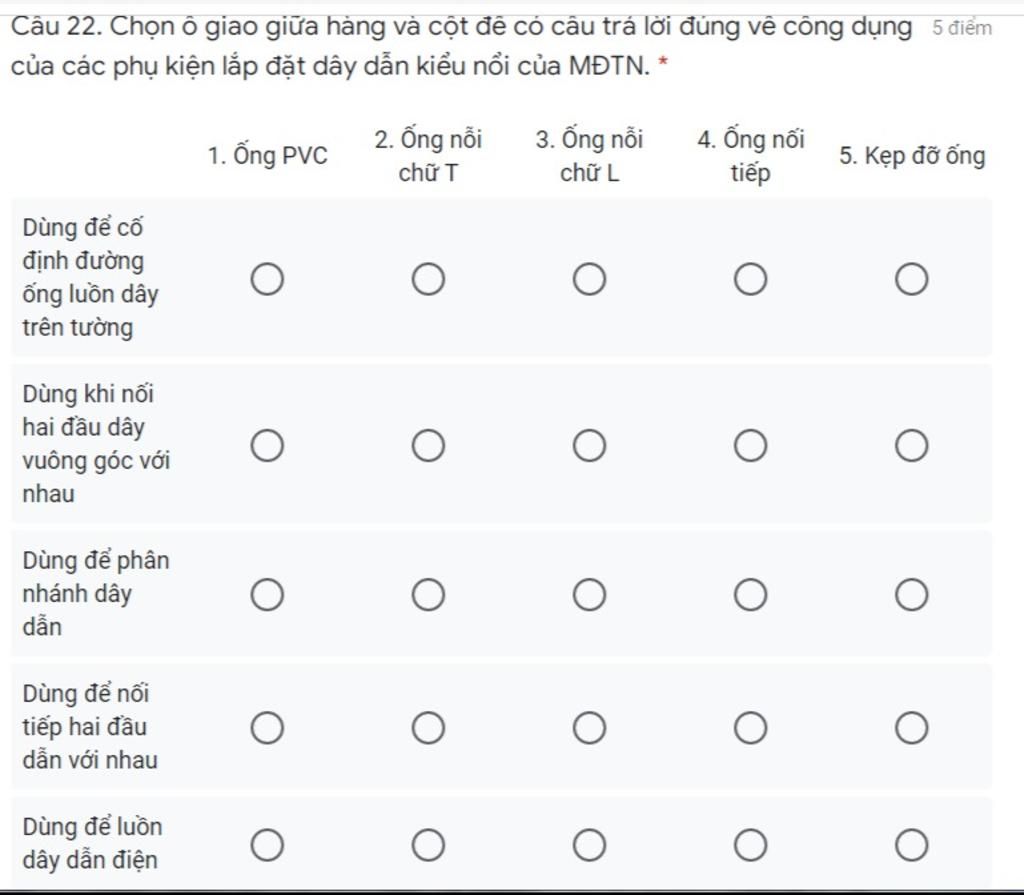Choose Ống nối chữ L for vuông góc row
This screenshot has width=1024, height=895.
pos(589,446)
